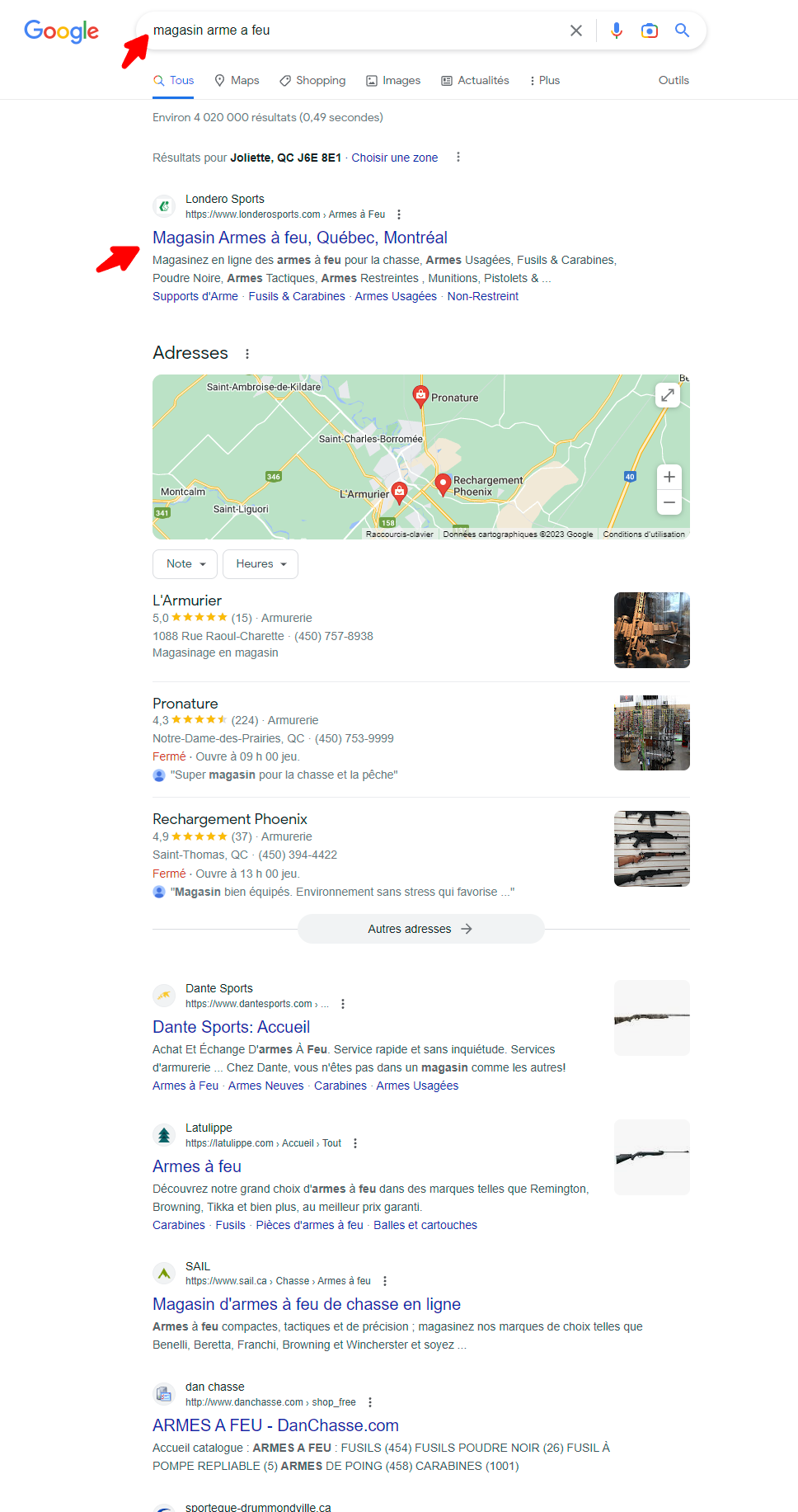Open Google Lens image search camera icon

tap(650, 31)
